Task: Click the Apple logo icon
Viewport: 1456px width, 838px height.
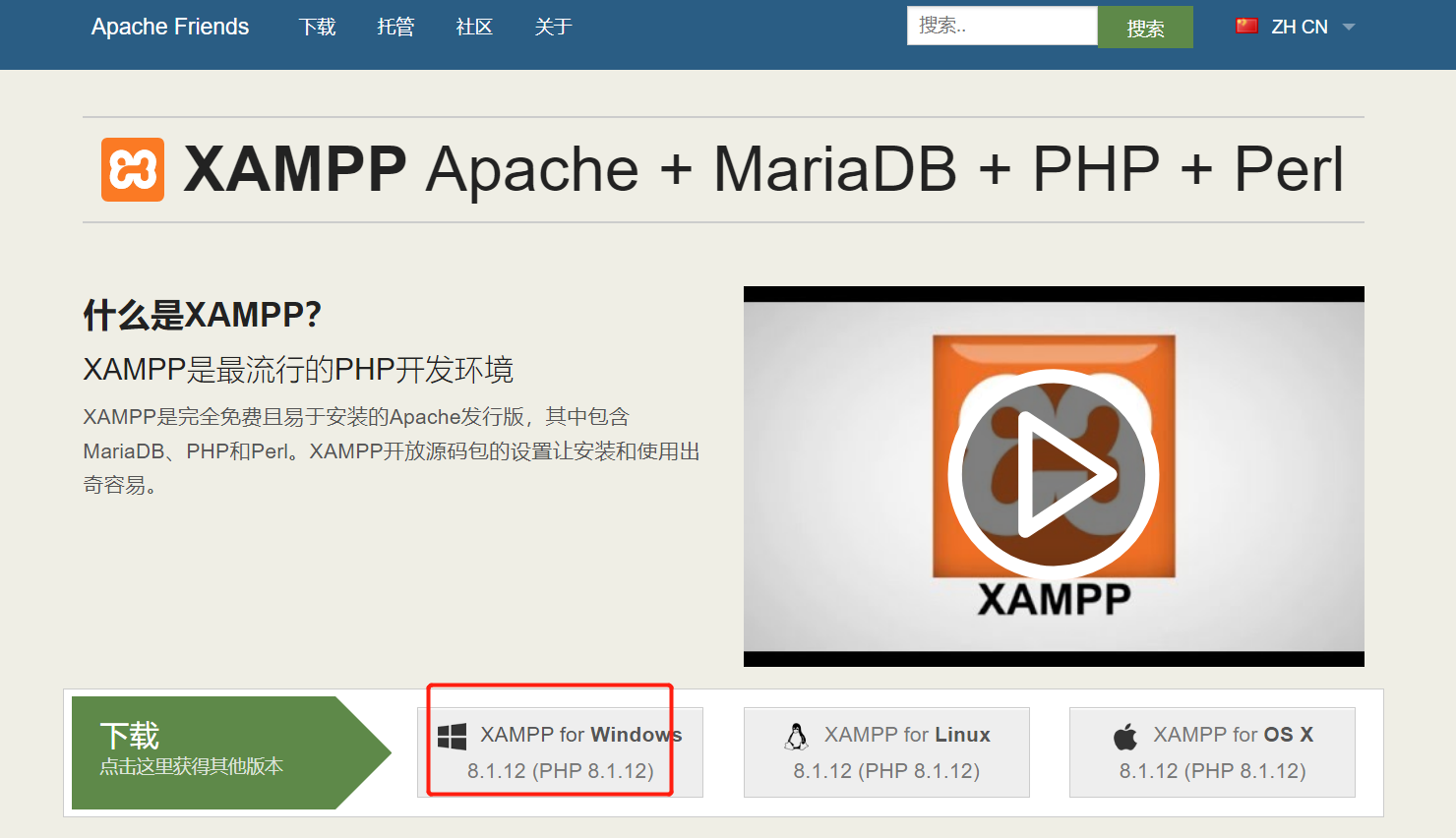Action: (x=1125, y=736)
